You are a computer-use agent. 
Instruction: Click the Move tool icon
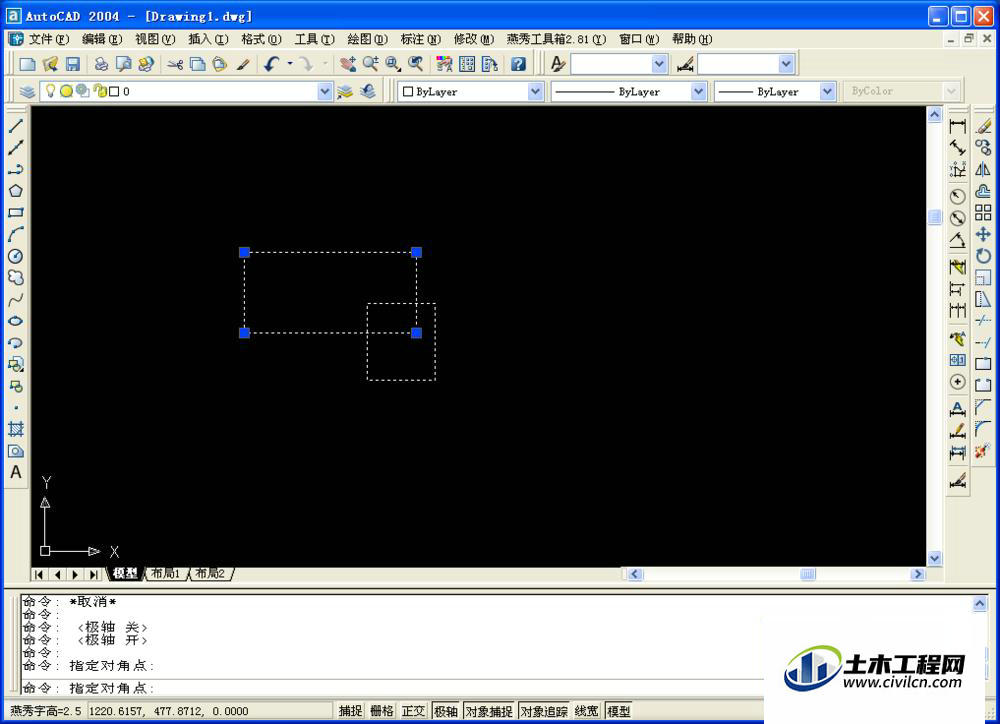(983, 234)
